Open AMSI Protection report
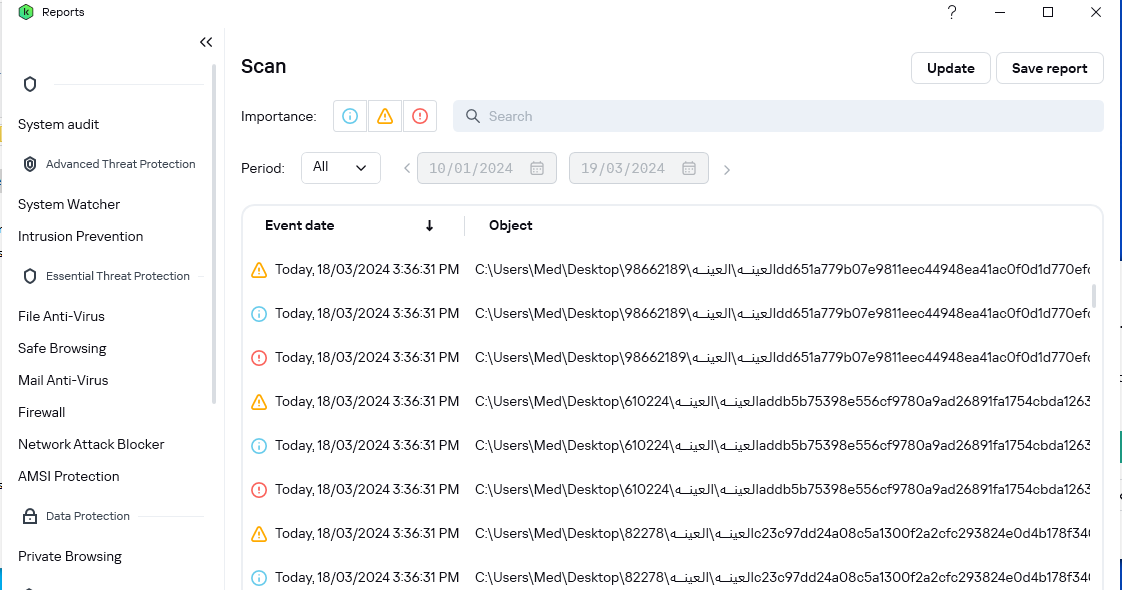This screenshot has height=590, width=1122. point(69,476)
